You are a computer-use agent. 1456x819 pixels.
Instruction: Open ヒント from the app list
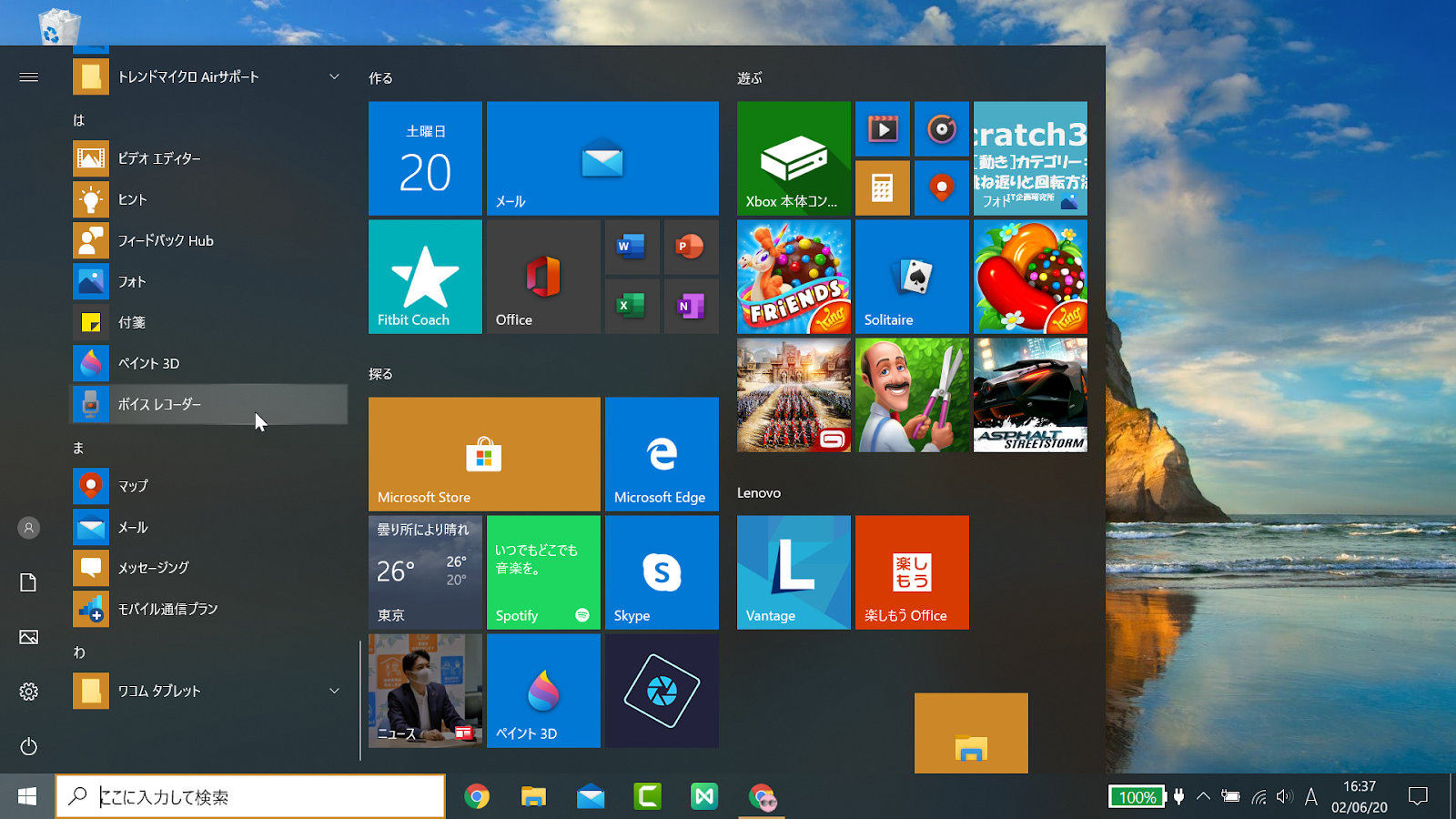click(209, 199)
